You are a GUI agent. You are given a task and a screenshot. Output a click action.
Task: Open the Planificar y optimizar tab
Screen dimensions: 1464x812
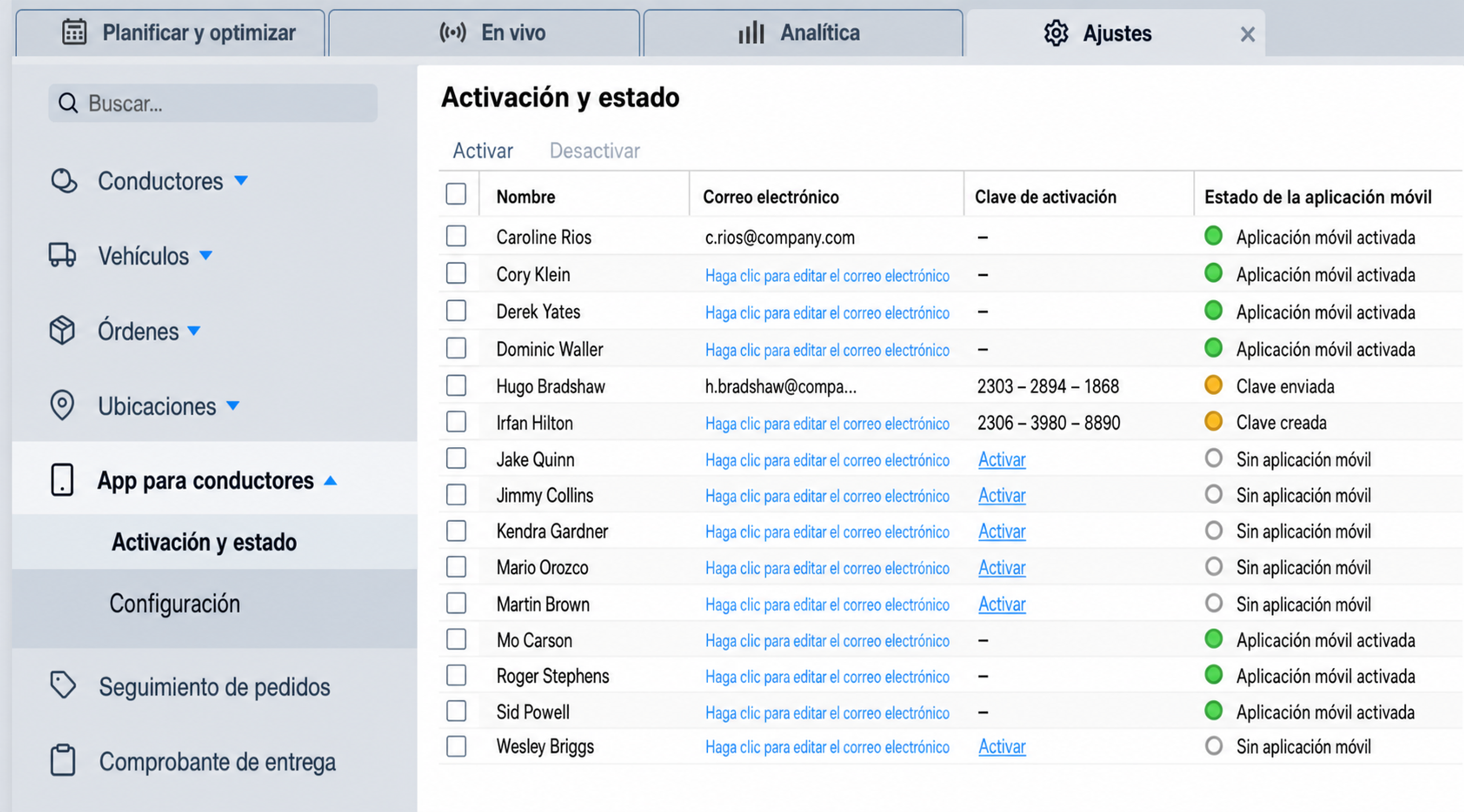[170, 33]
